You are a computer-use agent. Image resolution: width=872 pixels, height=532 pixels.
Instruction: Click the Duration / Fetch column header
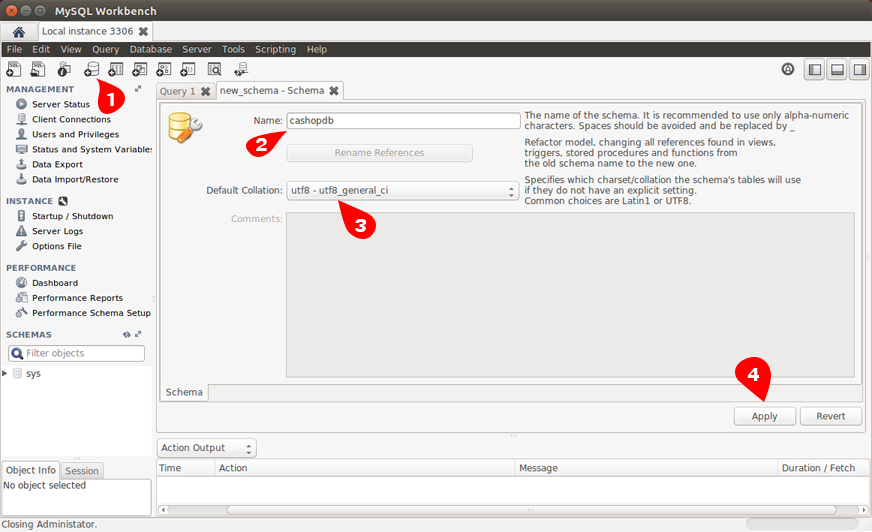(x=822, y=468)
